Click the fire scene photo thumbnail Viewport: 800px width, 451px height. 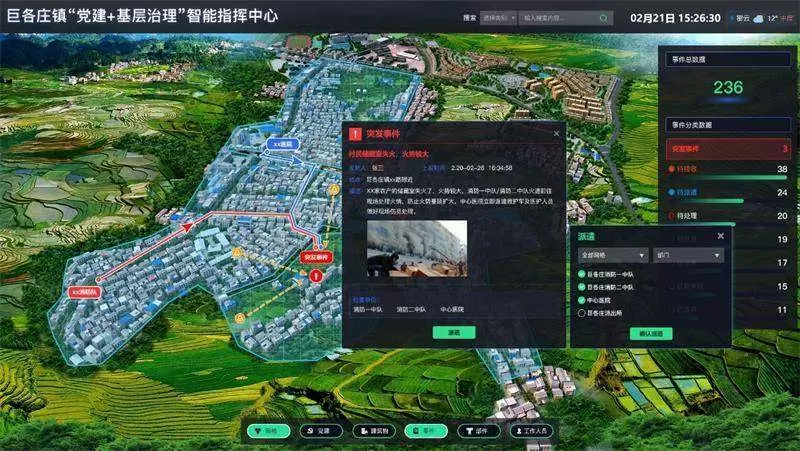pos(416,248)
